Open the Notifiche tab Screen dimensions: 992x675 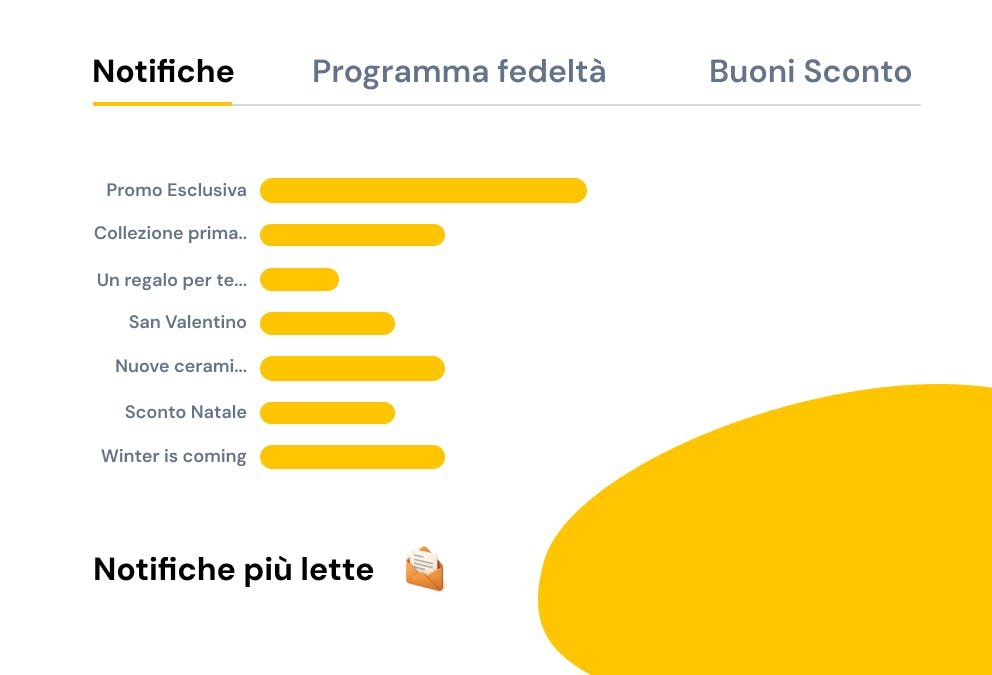click(163, 72)
